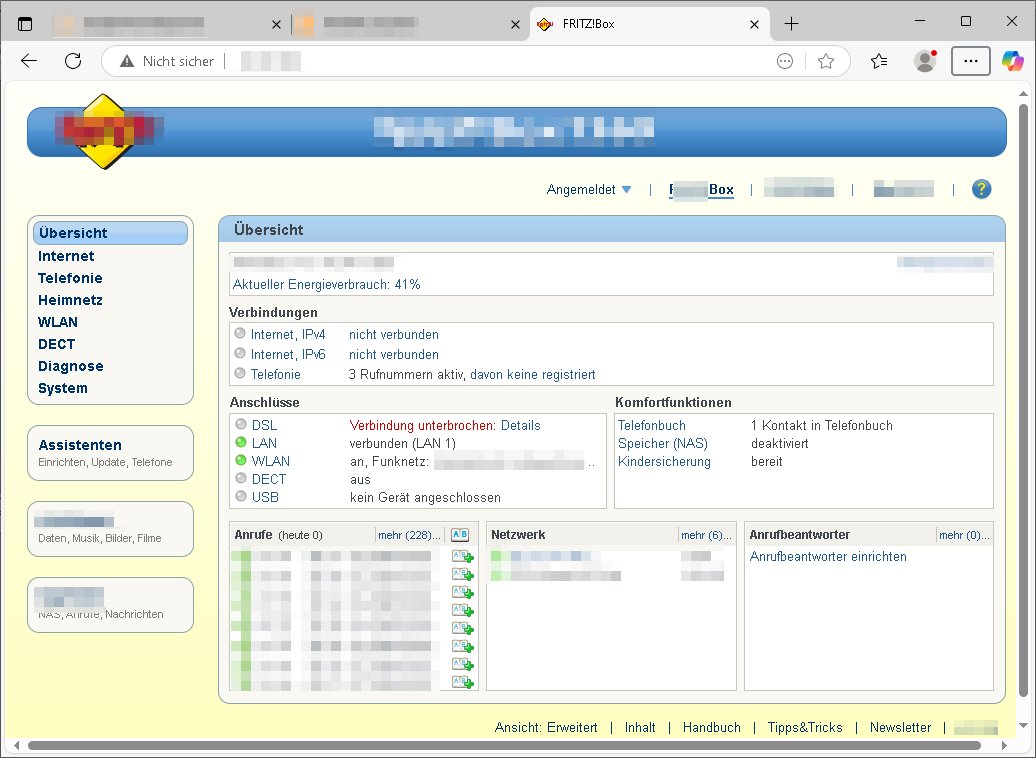Open browser settings three-dot menu

pos(970,61)
